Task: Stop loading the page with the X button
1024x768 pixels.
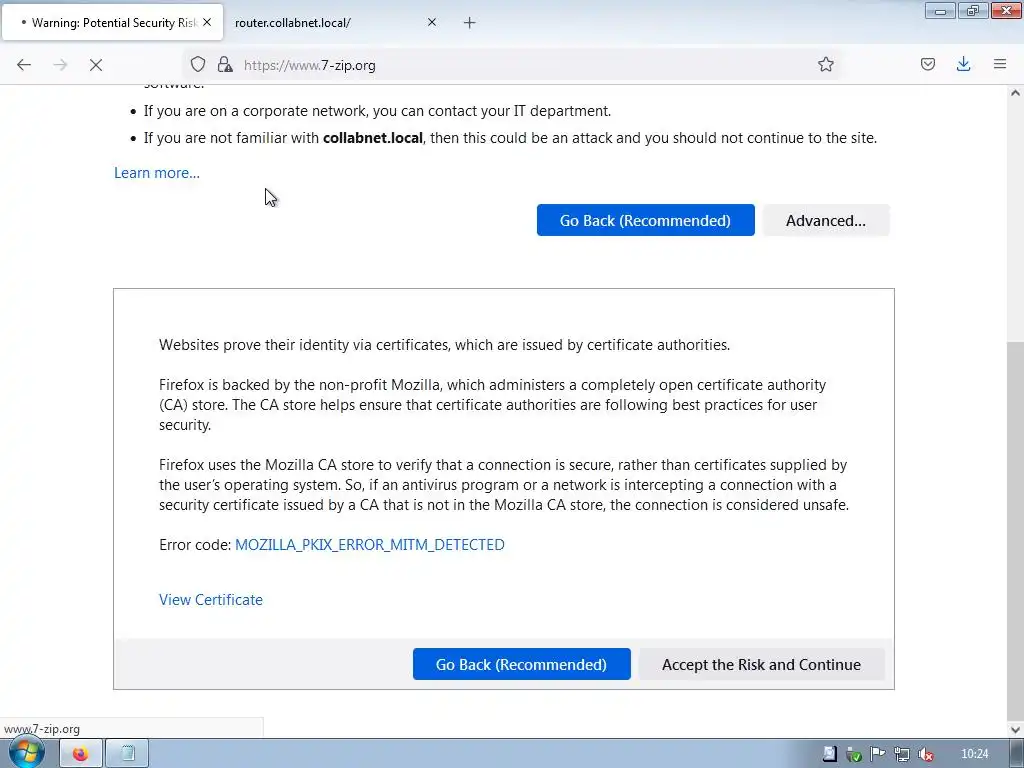Action: (x=96, y=65)
